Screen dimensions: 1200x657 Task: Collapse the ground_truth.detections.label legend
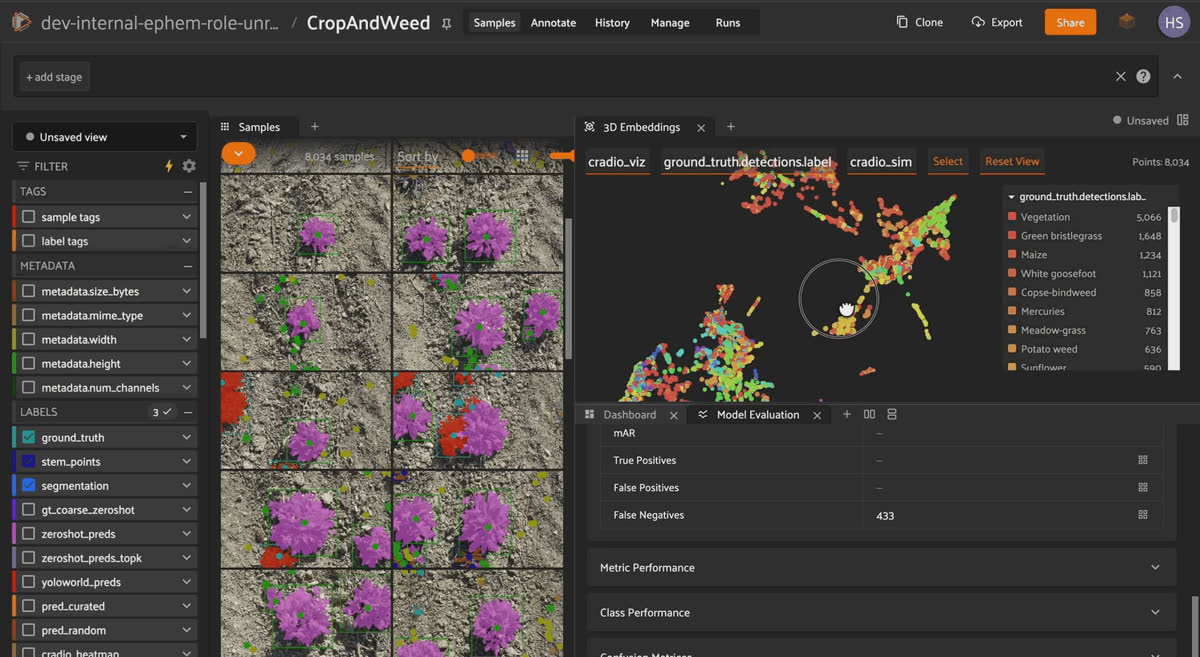[x=1012, y=197]
